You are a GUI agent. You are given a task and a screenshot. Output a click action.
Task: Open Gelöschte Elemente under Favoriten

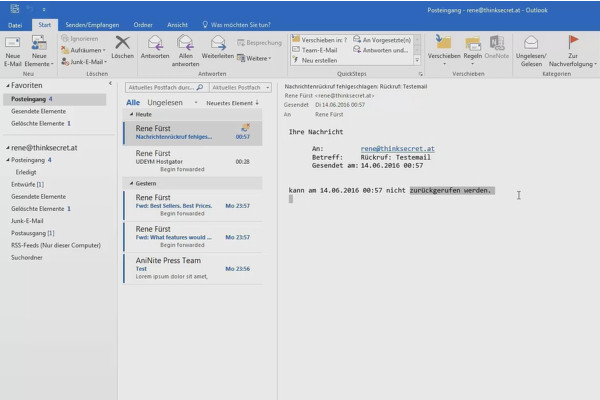point(41,124)
